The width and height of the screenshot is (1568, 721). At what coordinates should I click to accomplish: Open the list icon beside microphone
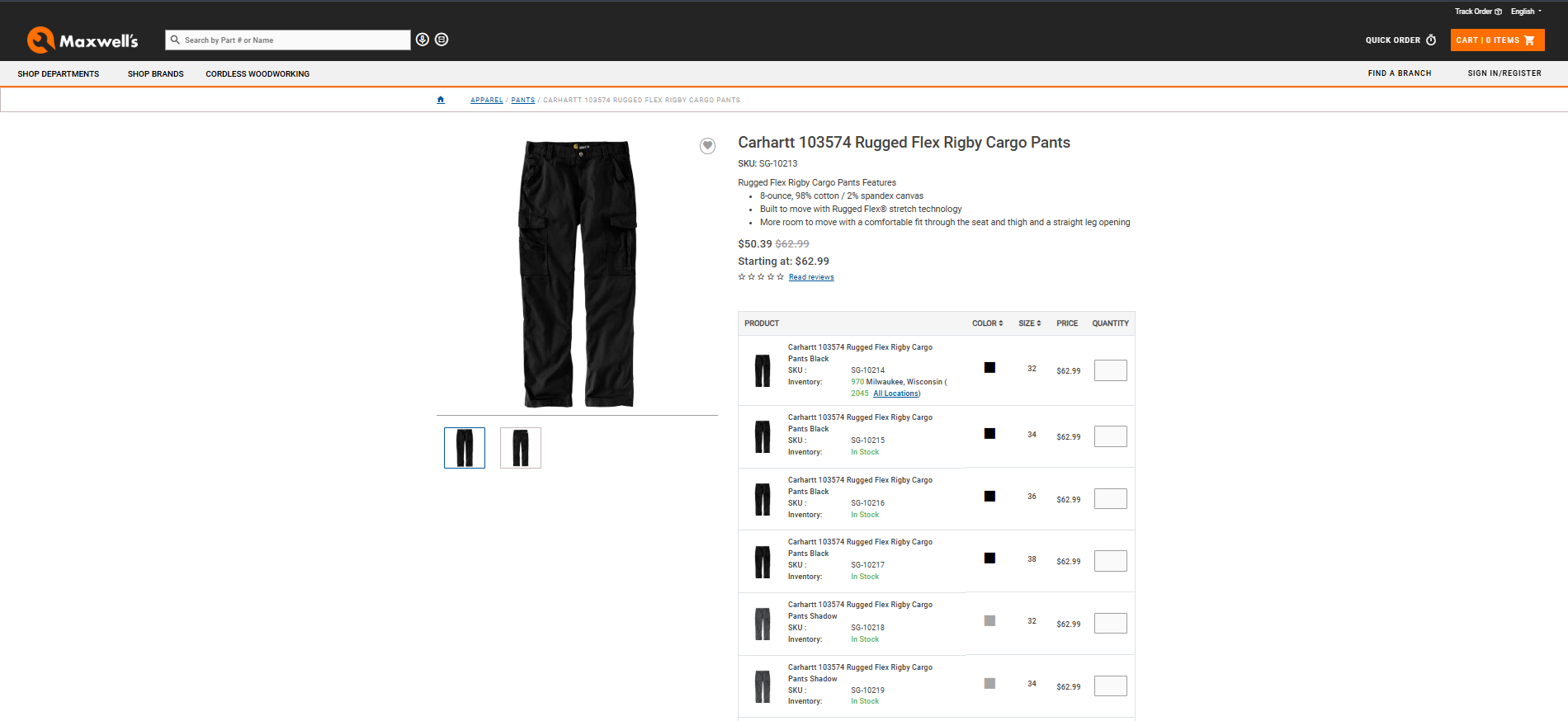[x=442, y=40]
